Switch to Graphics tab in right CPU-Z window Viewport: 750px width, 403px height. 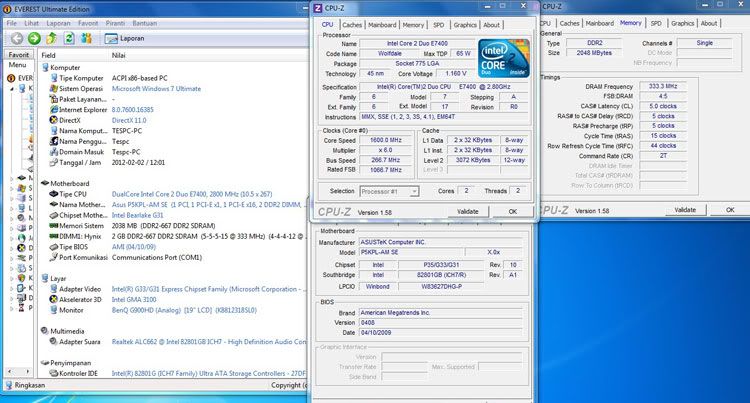pyautogui.click(x=683, y=23)
